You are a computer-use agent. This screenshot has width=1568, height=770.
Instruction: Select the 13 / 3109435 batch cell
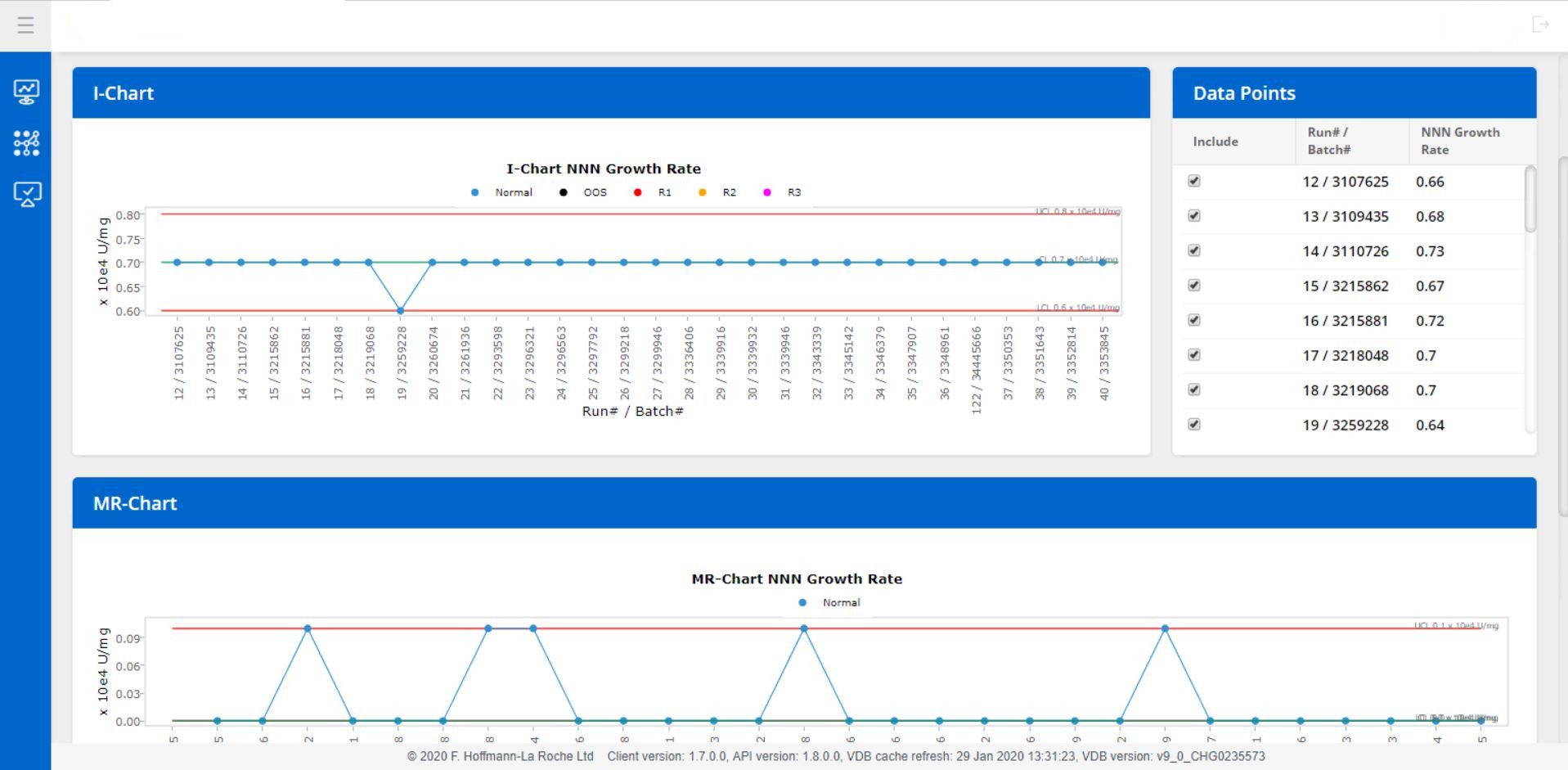(1346, 217)
